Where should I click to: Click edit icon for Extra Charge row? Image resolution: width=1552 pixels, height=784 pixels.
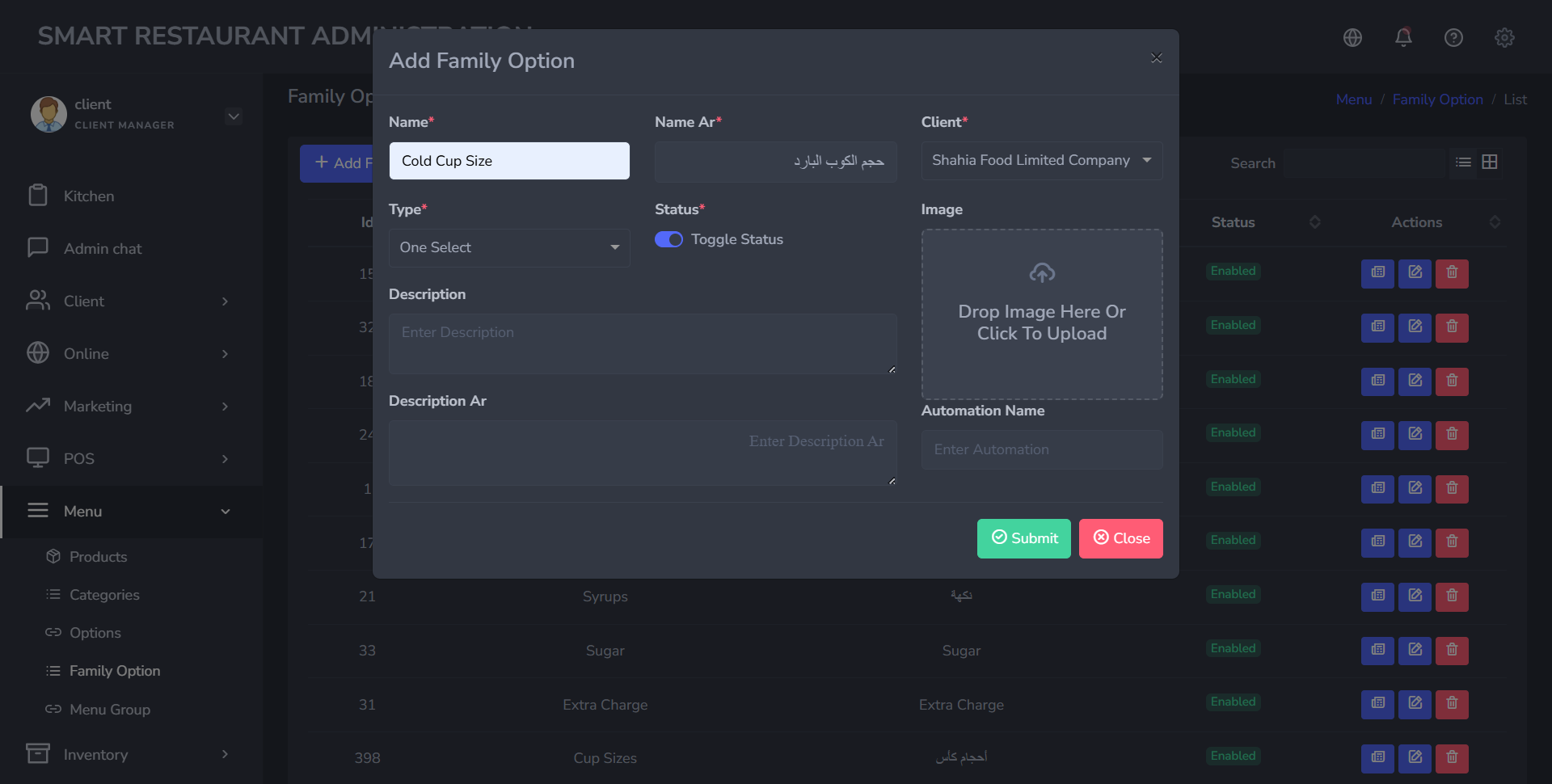coord(1415,704)
